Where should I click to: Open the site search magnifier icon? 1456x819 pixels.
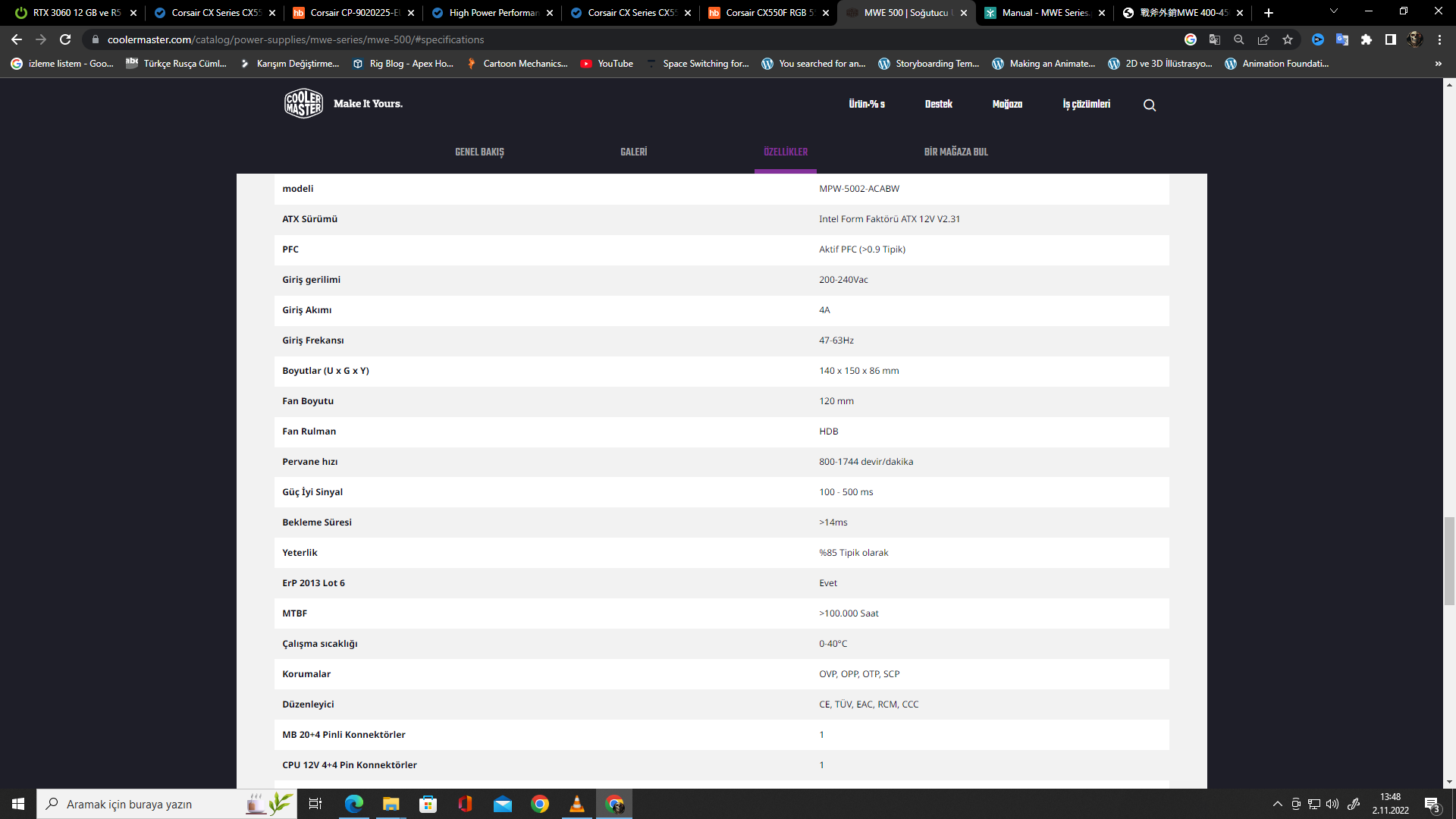point(1150,105)
